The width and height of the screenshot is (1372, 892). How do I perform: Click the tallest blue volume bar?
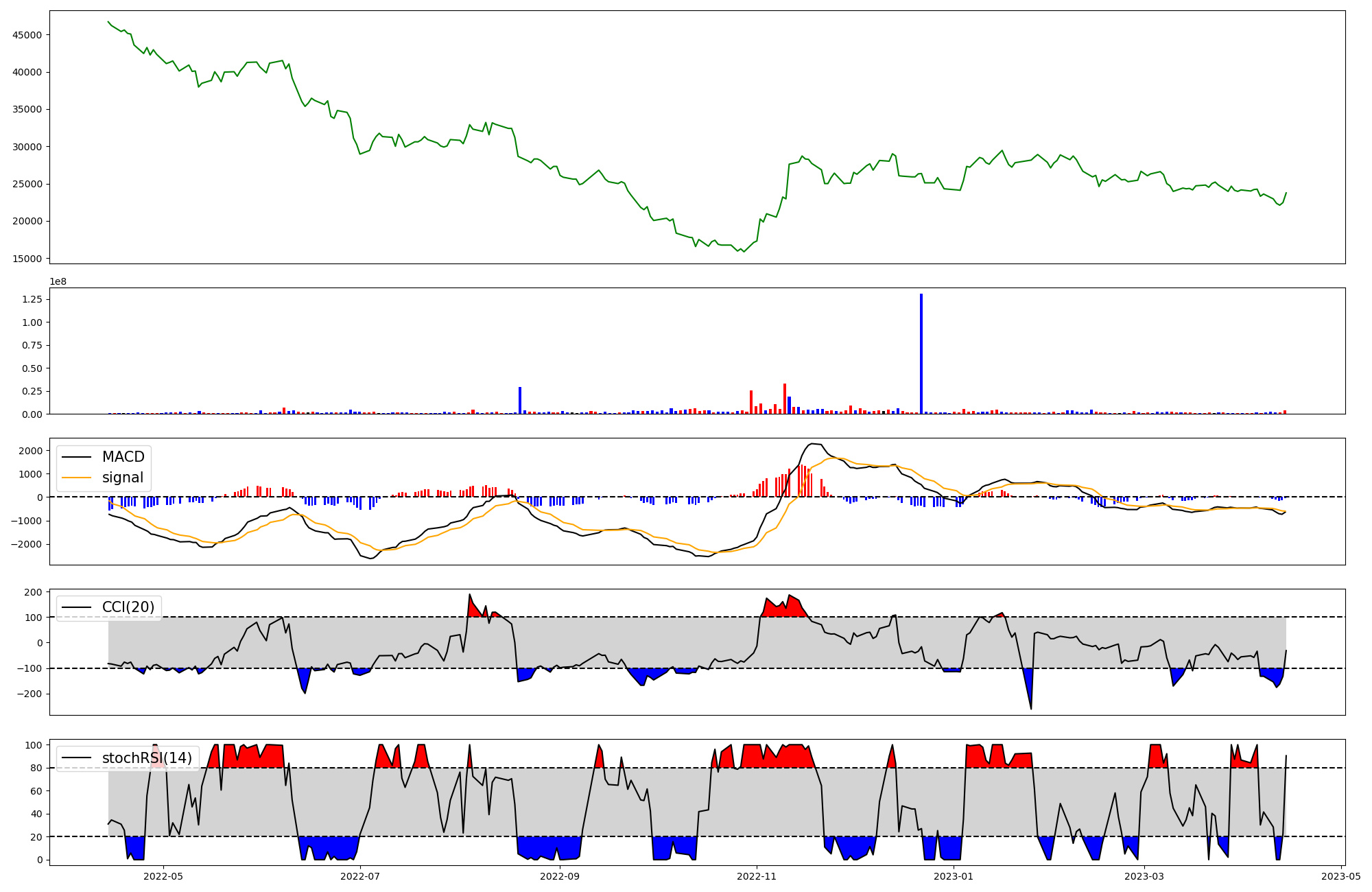pos(921,353)
